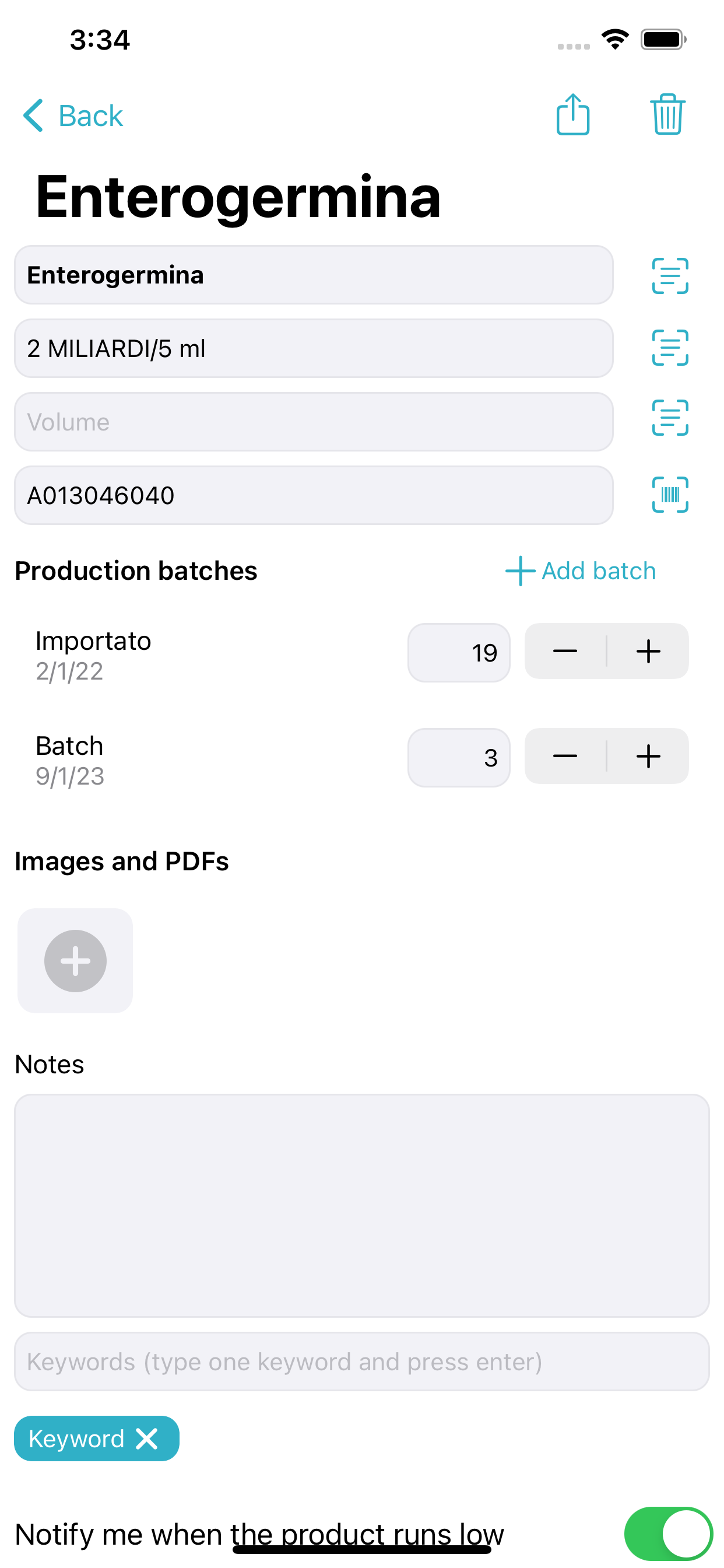Increase Importato batch quantity

point(649,652)
